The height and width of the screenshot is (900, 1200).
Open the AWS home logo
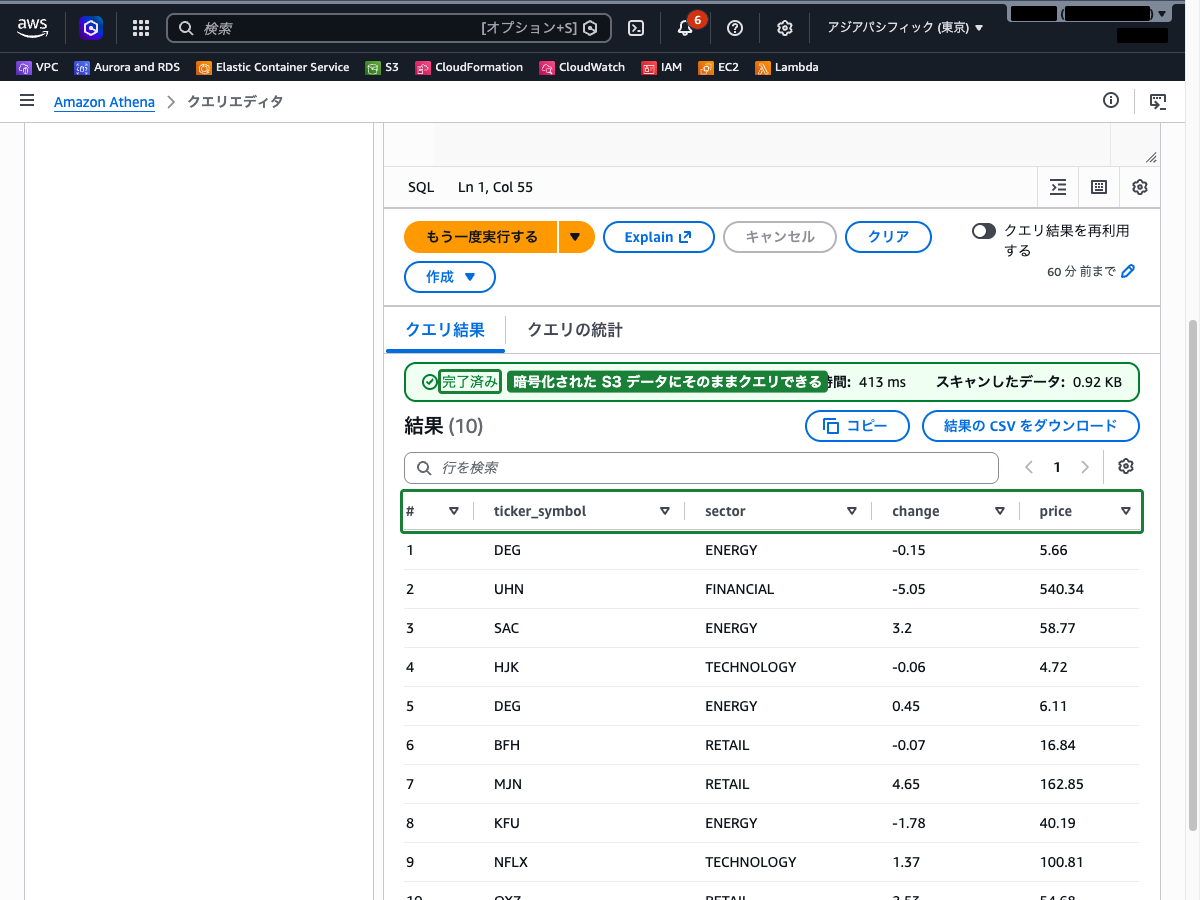pyautogui.click(x=33, y=28)
